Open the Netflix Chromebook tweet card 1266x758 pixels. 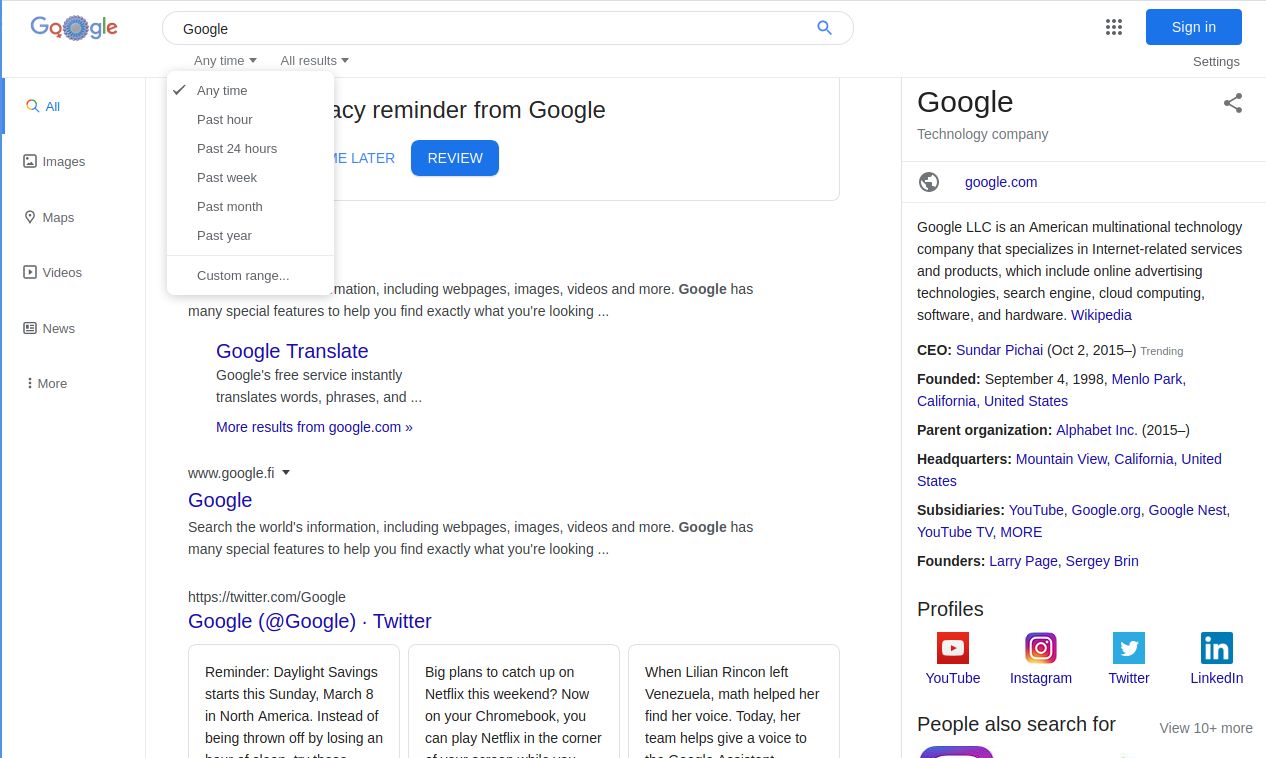pos(514,702)
